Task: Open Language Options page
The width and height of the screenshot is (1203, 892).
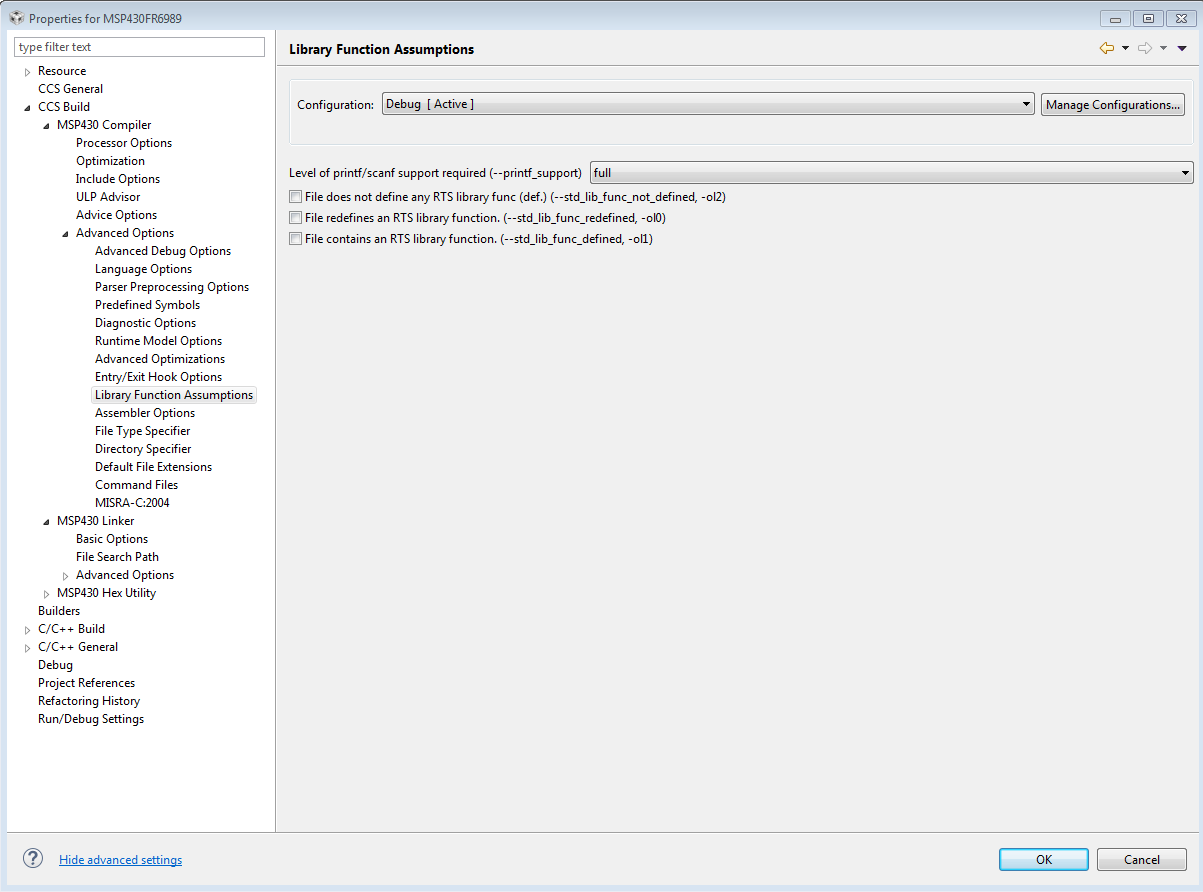Action: click(x=143, y=269)
